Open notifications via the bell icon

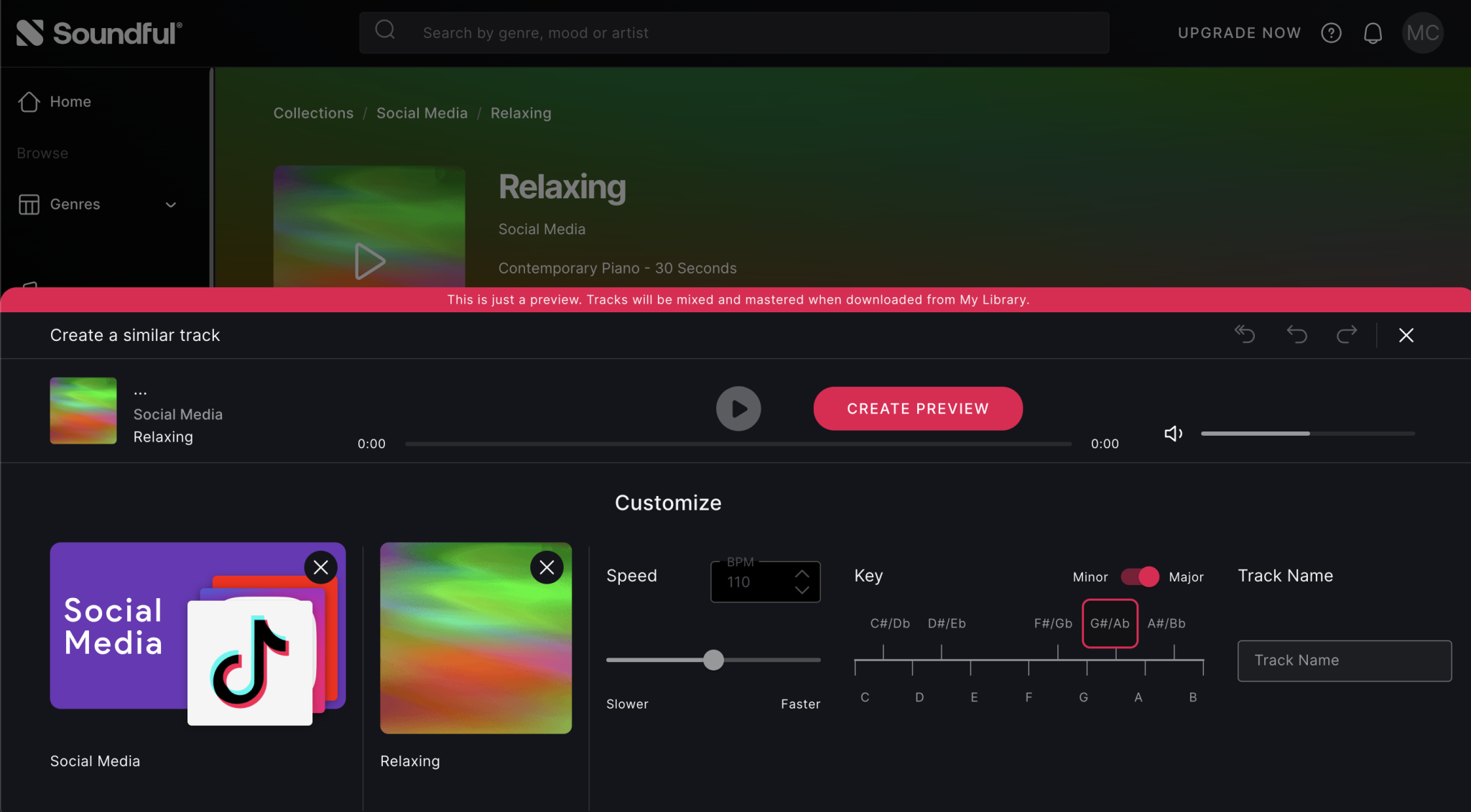point(1373,32)
